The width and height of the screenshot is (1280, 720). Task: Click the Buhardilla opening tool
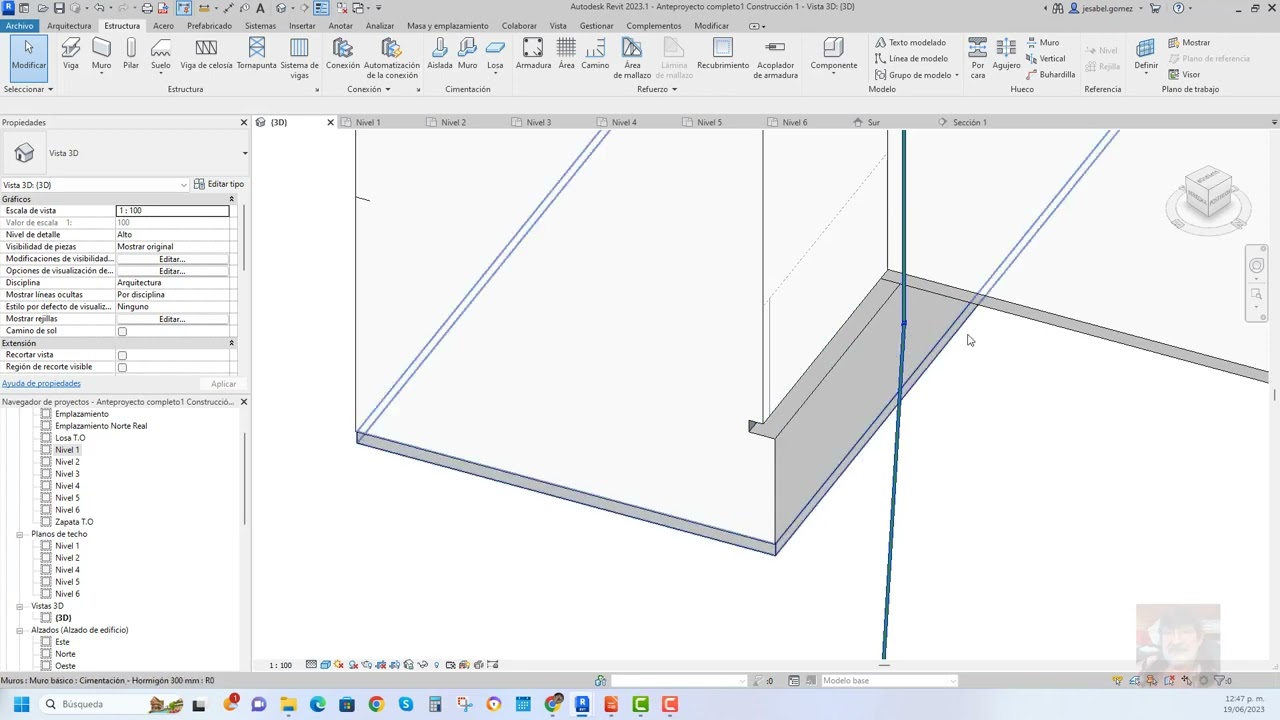[x=1051, y=75]
